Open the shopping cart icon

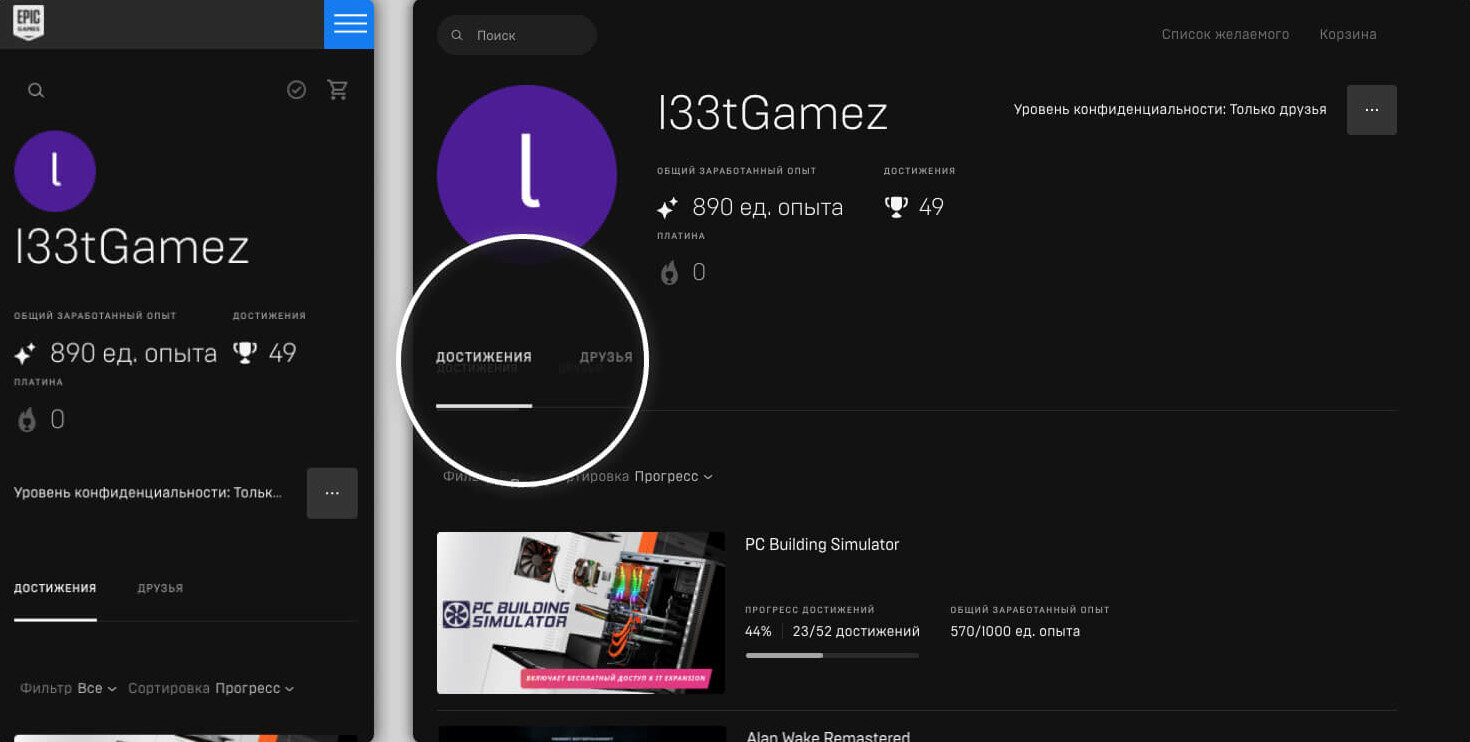pyautogui.click(x=338, y=91)
